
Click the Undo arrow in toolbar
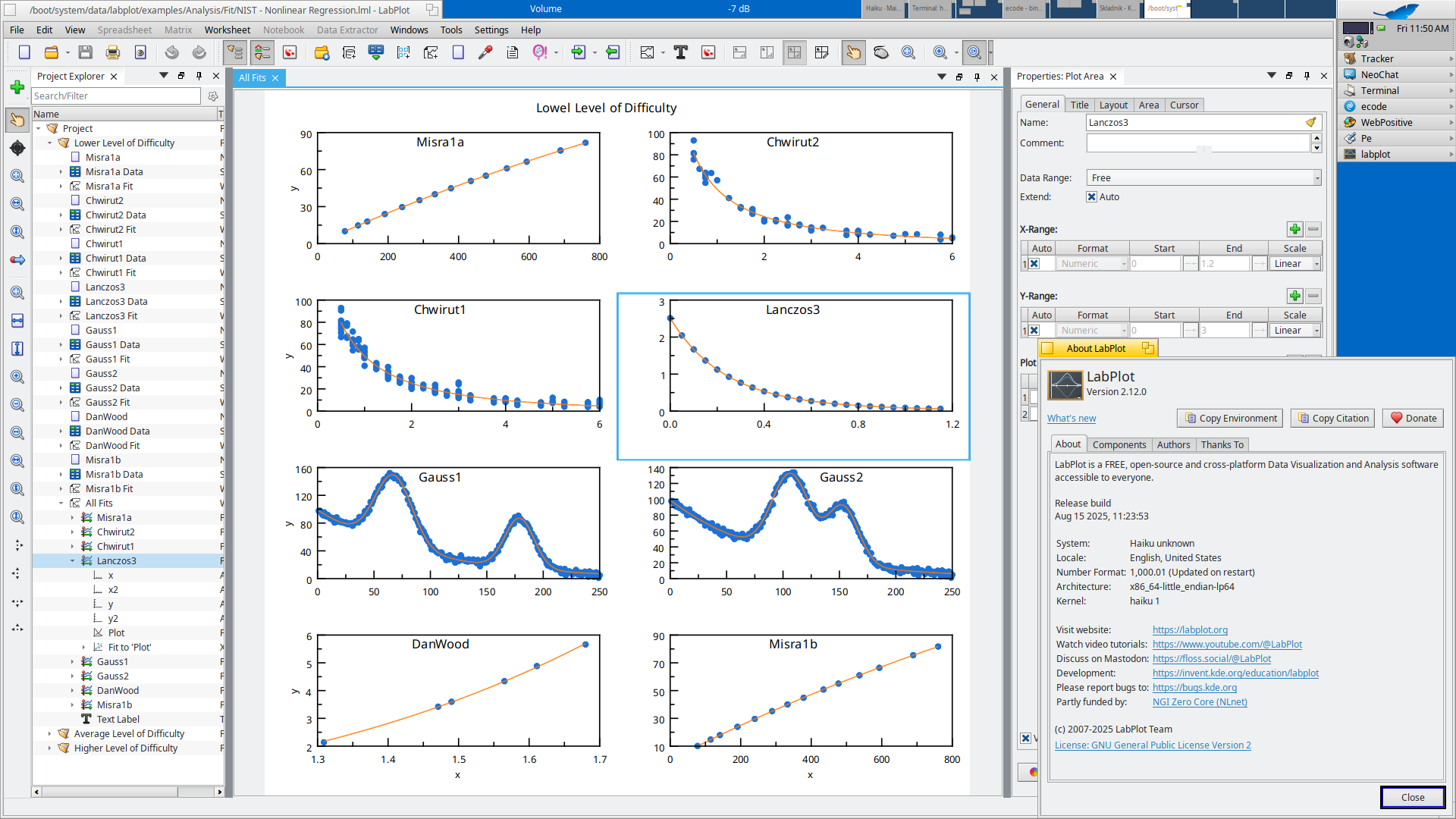[x=172, y=52]
